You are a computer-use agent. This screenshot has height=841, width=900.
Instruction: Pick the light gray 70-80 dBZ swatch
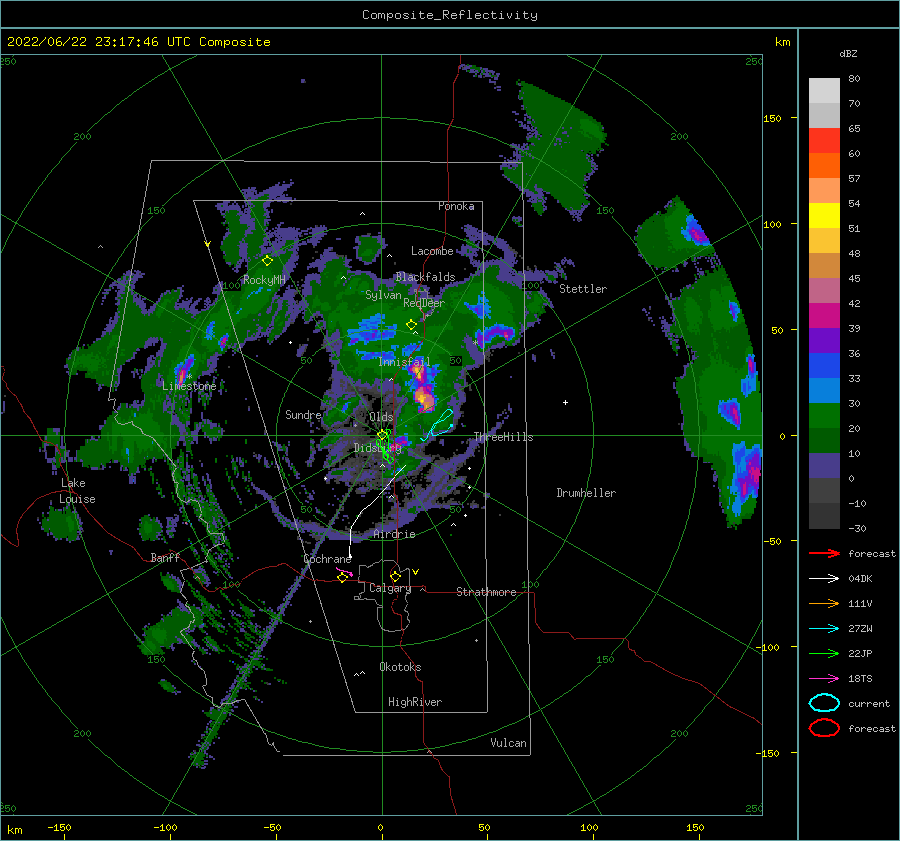tap(824, 91)
